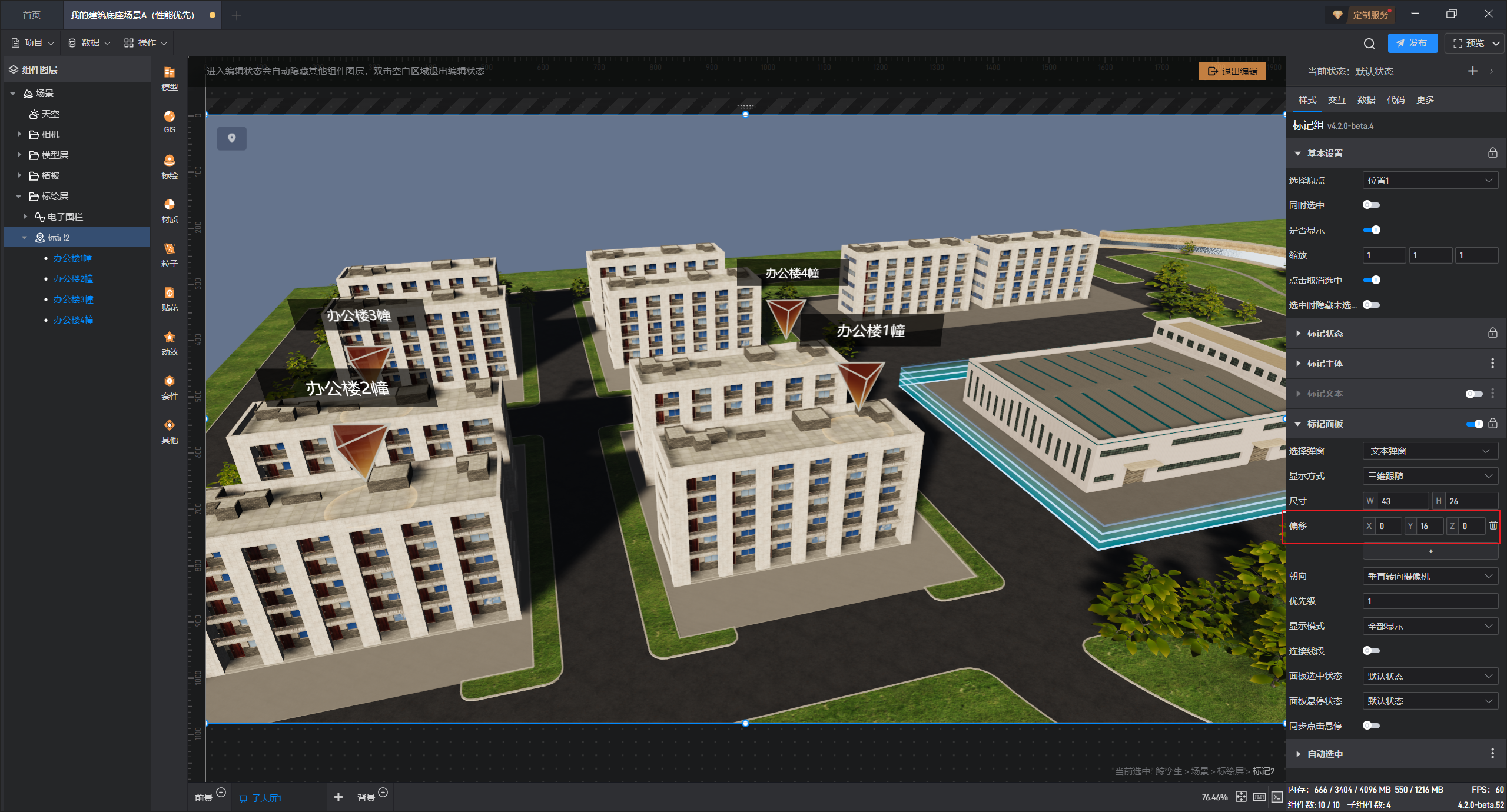The image size is (1507, 812).
Task: Click the 优先级 input field
Action: [x=1430, y=601]
